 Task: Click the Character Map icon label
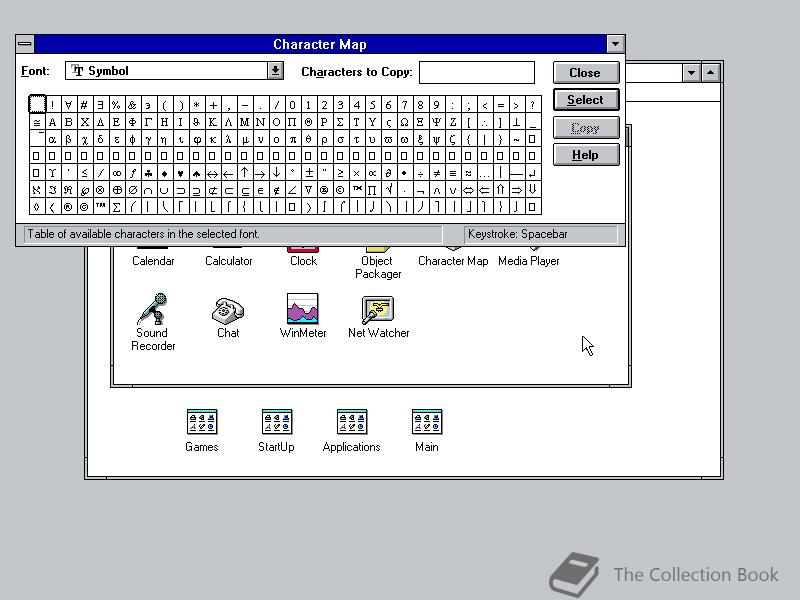point(453,261)
